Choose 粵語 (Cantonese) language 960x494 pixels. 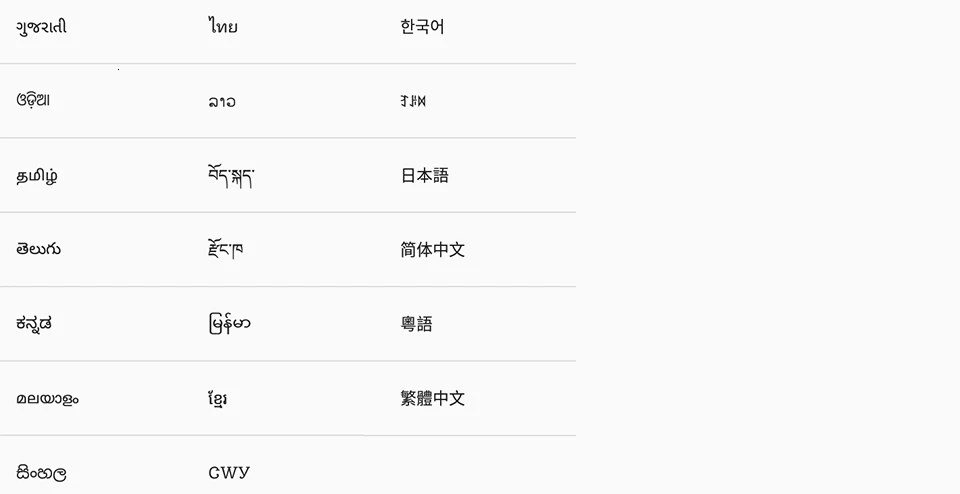[417, 324]
